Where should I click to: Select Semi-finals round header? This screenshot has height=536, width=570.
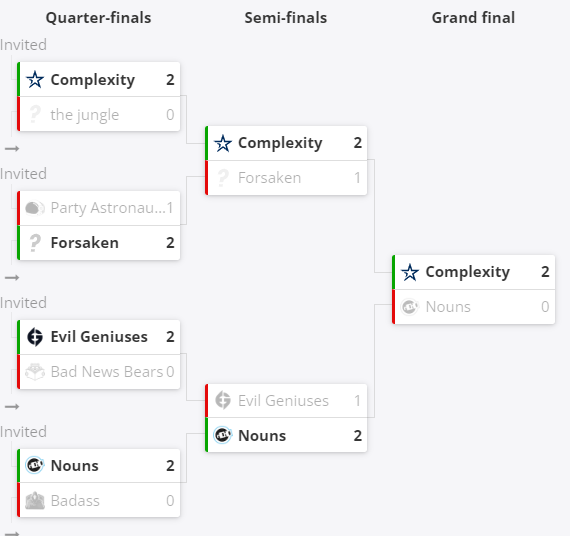(x=286, y=18)
